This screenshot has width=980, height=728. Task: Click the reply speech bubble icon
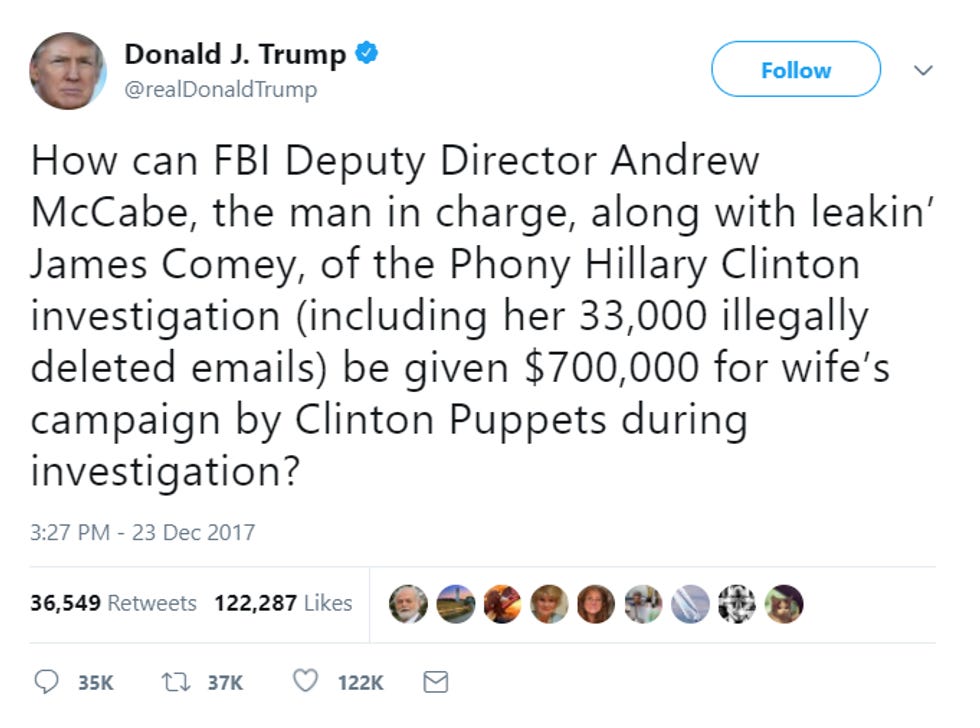[x=46, y=682]
